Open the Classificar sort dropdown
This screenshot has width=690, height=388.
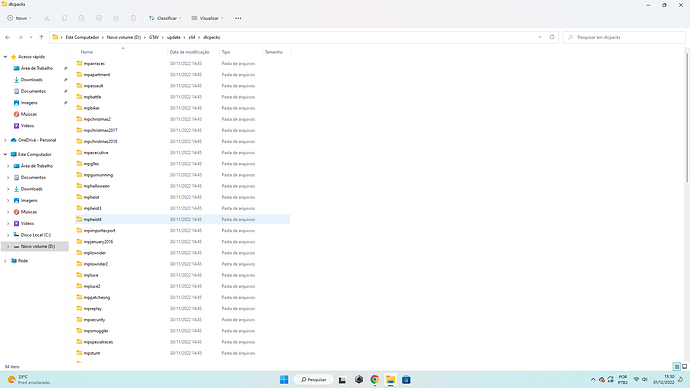(x=165, y=18)
